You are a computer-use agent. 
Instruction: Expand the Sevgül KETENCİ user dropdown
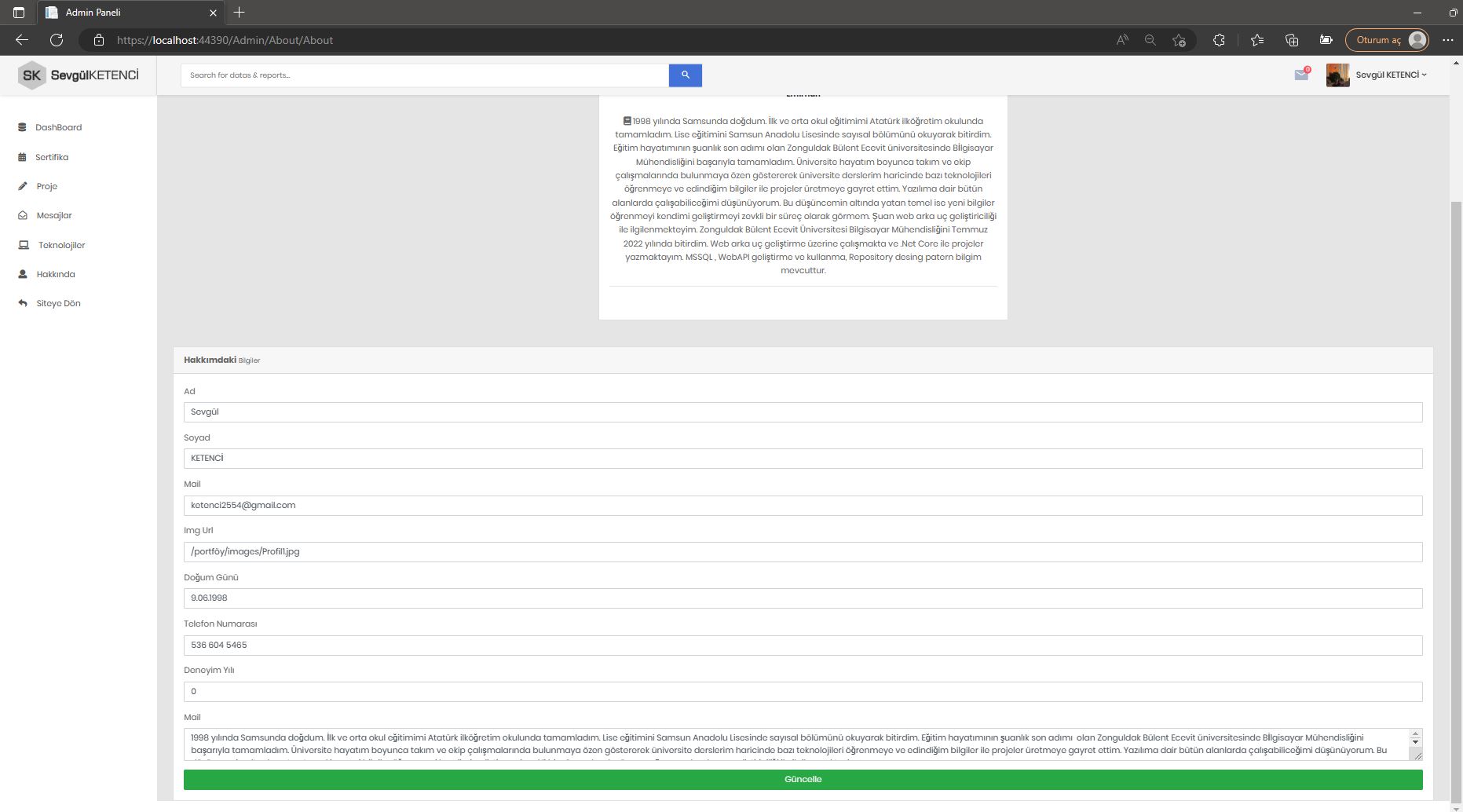[x=1391, y=75]
